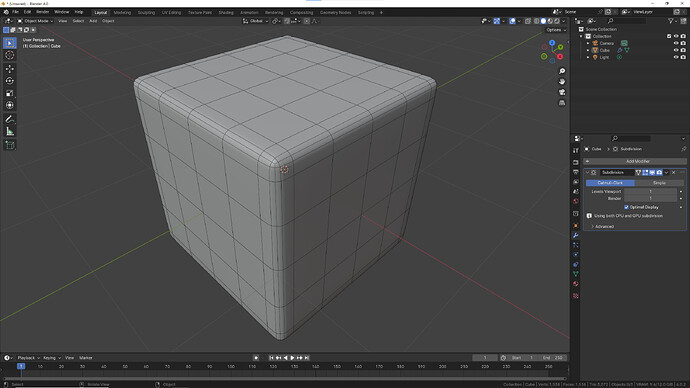Switch to the Sculpting workspace tab

click(146, 13)
